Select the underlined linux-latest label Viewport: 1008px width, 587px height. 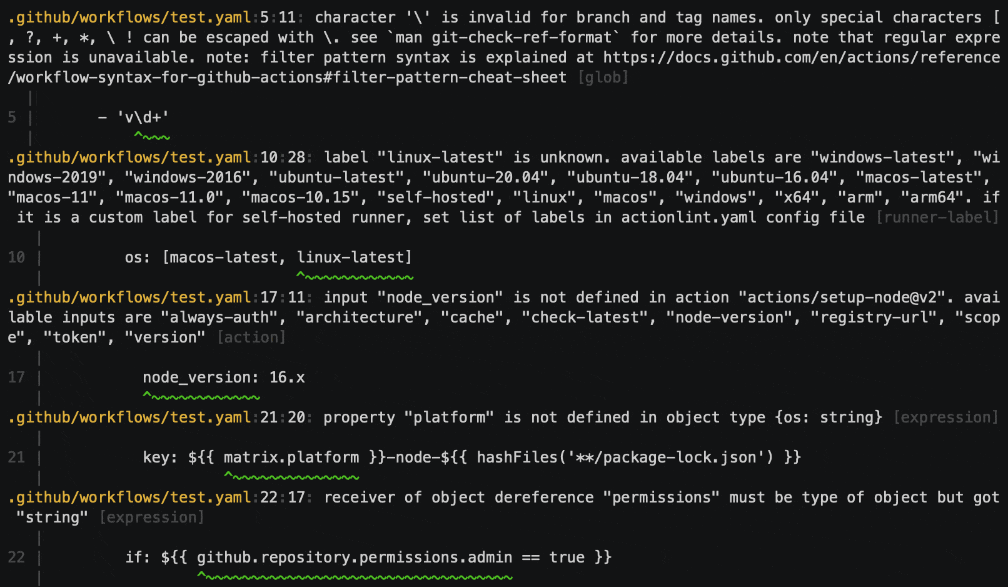click(350, 257)
